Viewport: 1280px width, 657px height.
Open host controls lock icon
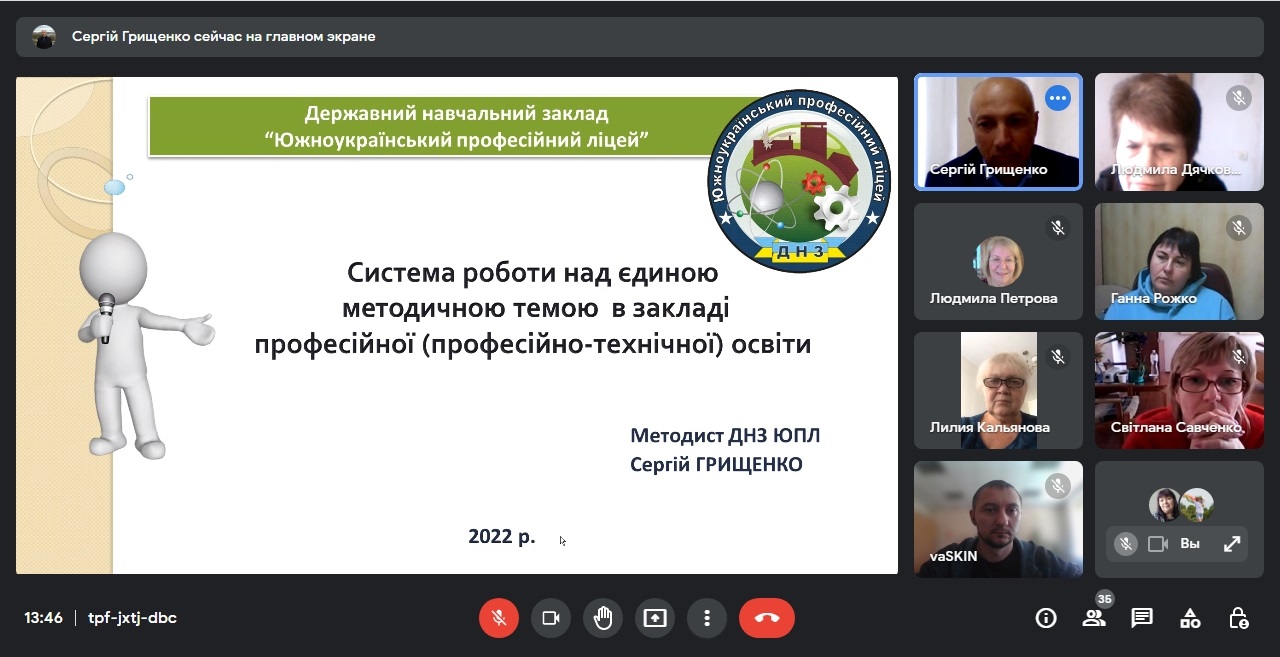pos(1238,618)
